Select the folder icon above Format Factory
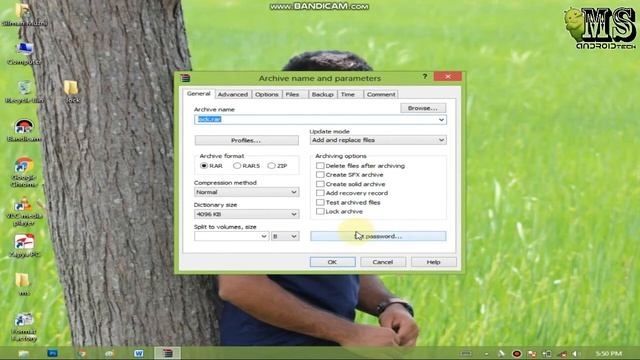The width and height of the screenshot is (640, 360). click(x=23, y=284)
